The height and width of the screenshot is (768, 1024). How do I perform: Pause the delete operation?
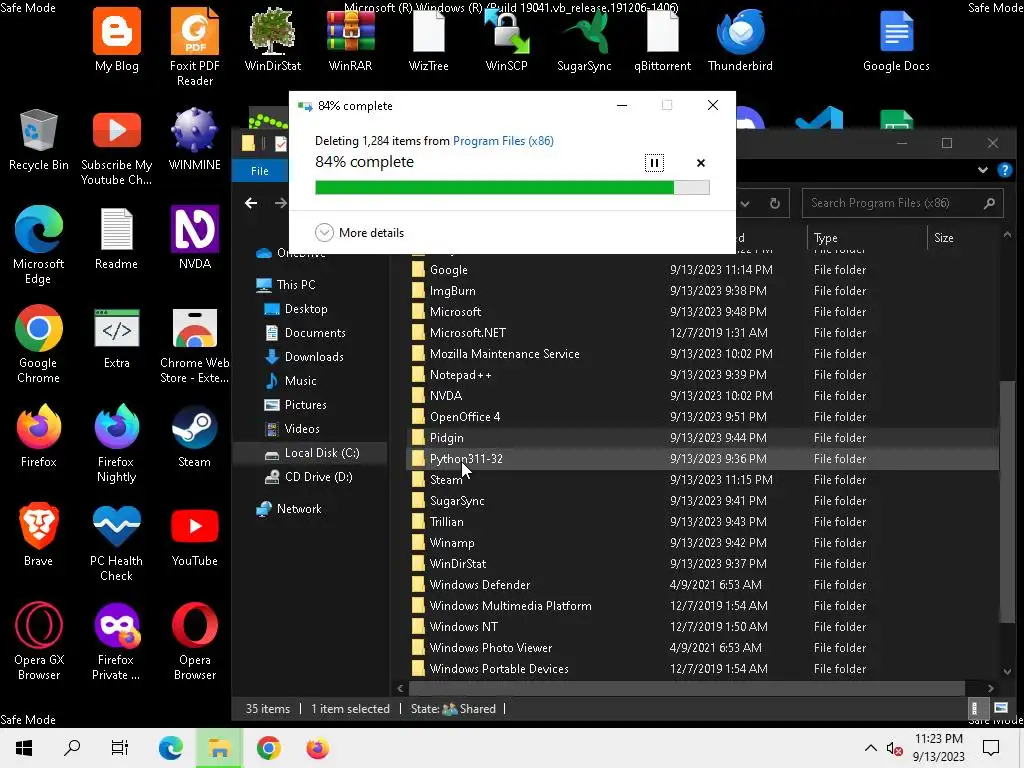pos(654,163)
